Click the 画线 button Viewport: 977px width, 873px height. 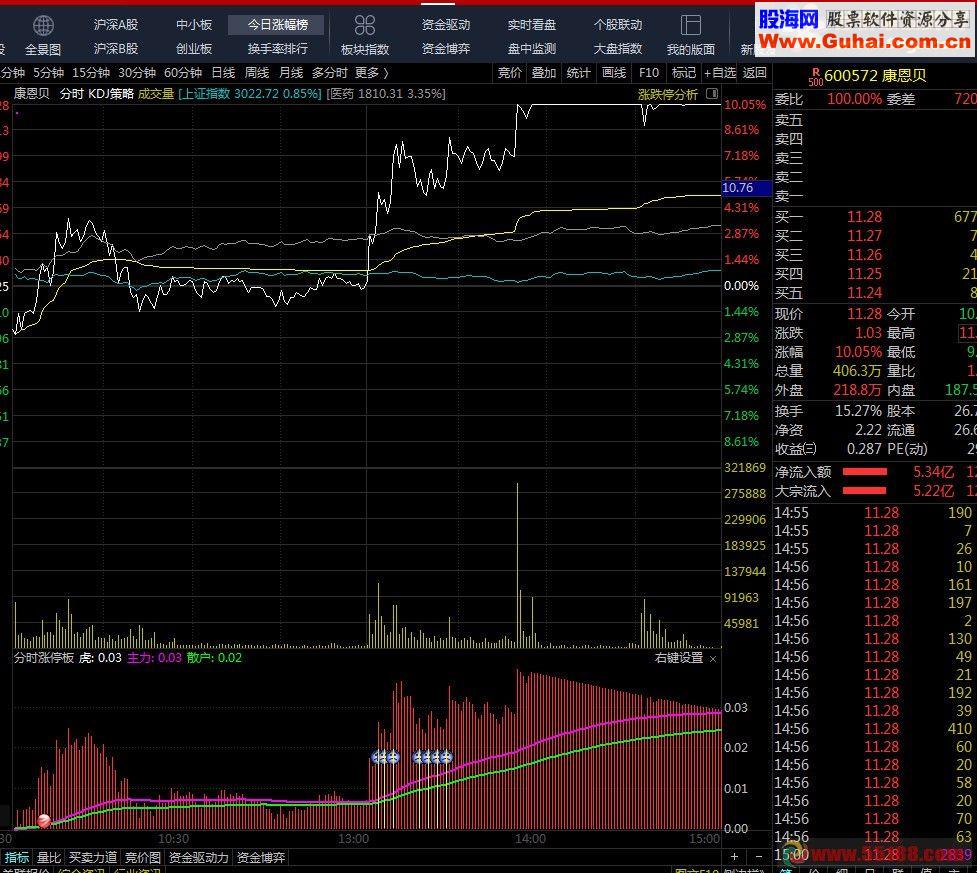[614, 73]
